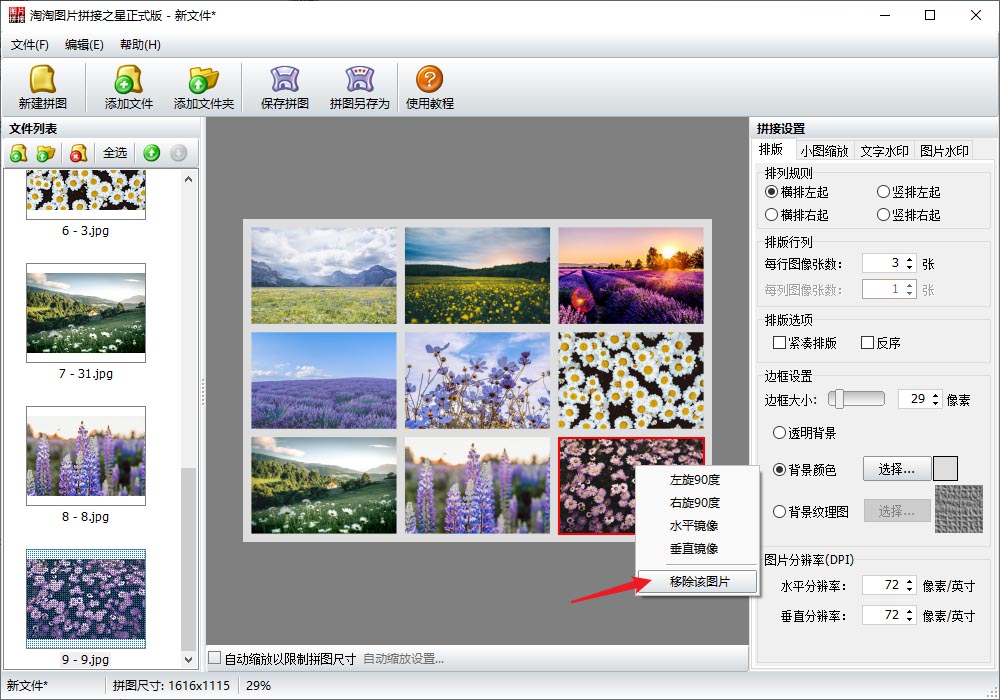The height and width of the screenshot is (700, 1000).
Task: Select the 横排左起 arrangement option
Action: click(x=797, y=192)
